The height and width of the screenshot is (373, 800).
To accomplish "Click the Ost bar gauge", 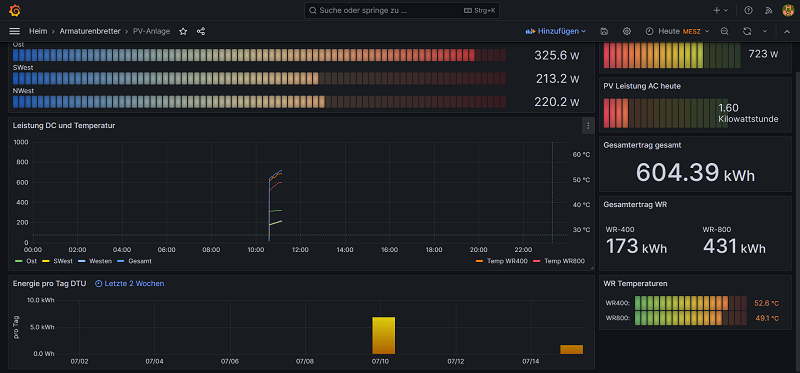I will coord(259,55).
